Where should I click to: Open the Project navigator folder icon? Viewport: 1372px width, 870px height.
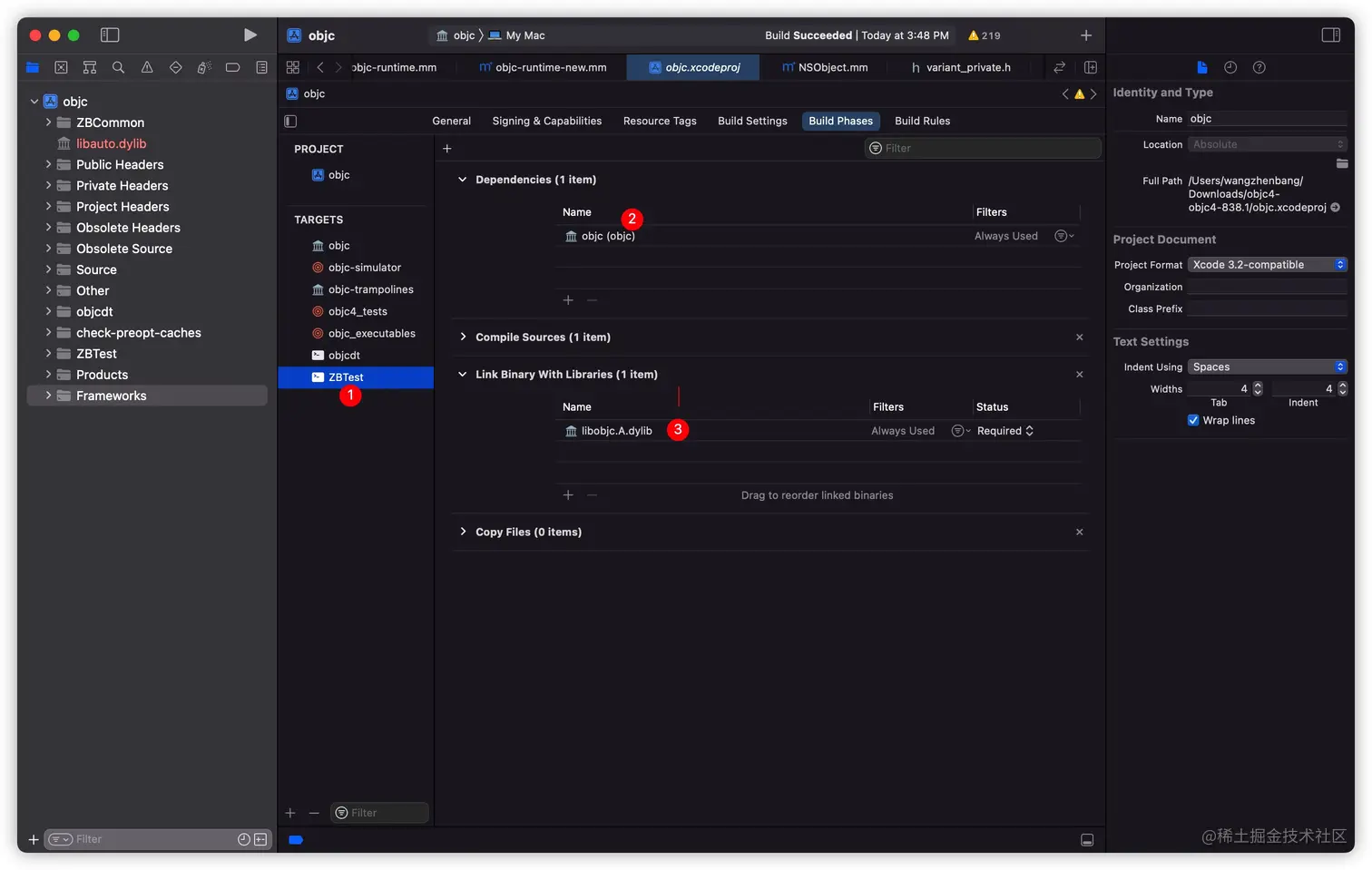pos(33,67)
